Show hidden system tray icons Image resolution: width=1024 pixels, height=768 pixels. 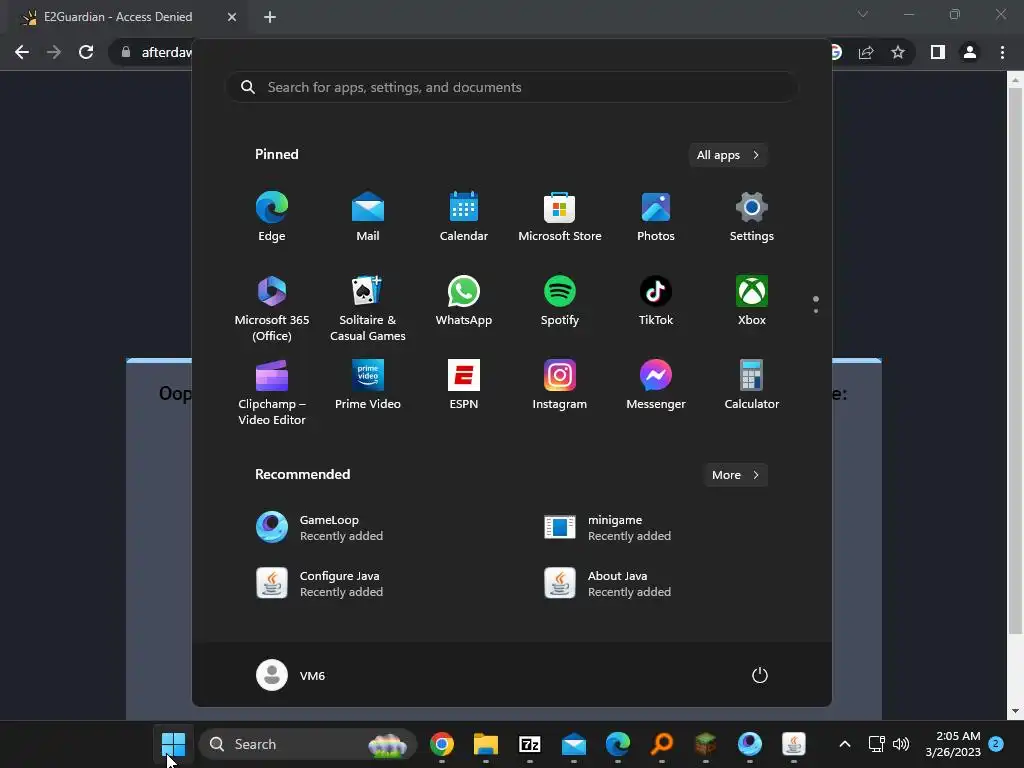(844, 744)
